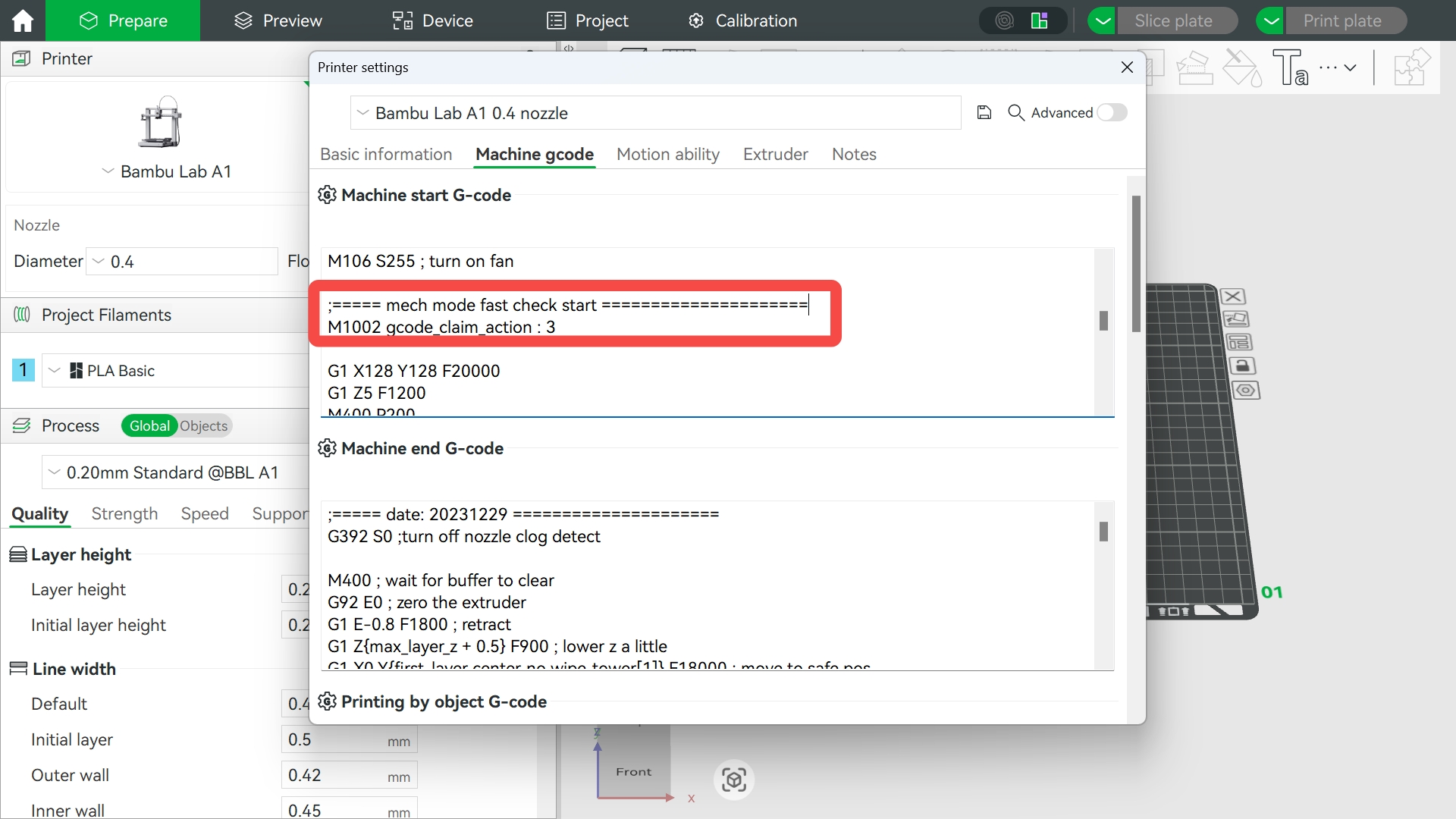Click the Machine start G-code gear icon

(x=327, y=195)
